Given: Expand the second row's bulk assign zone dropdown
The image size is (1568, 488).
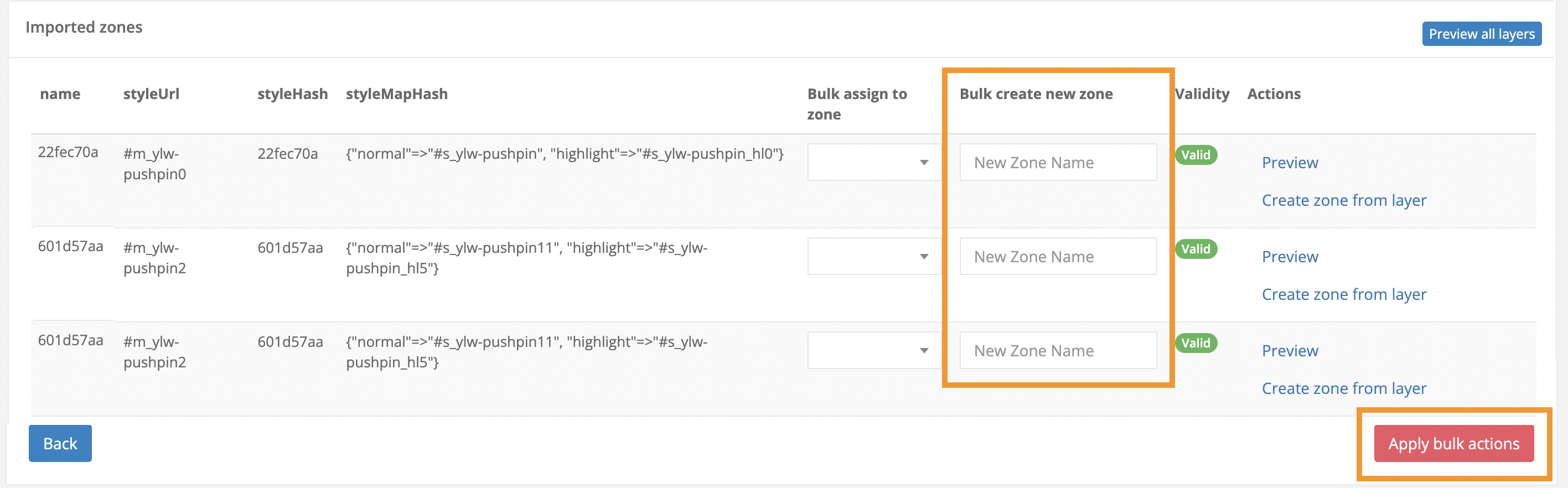Looking at the screenshot, I should pyautogui.click(x=873, y=257).
